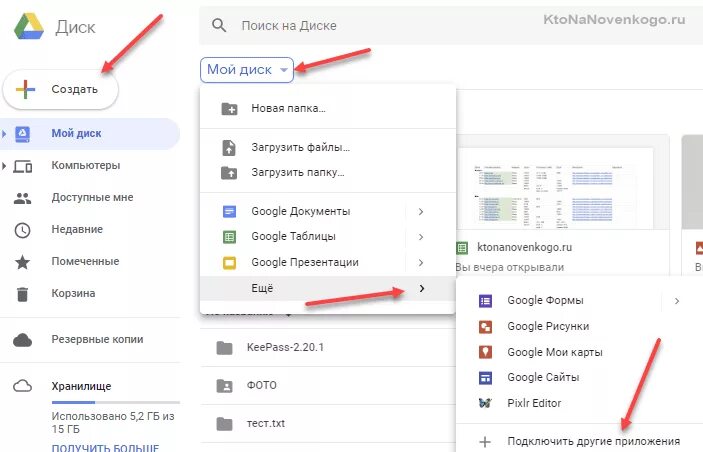The image size is (703, 452).
Task: Click the green Google Sheets icon
Action: [x=229, y=237]
